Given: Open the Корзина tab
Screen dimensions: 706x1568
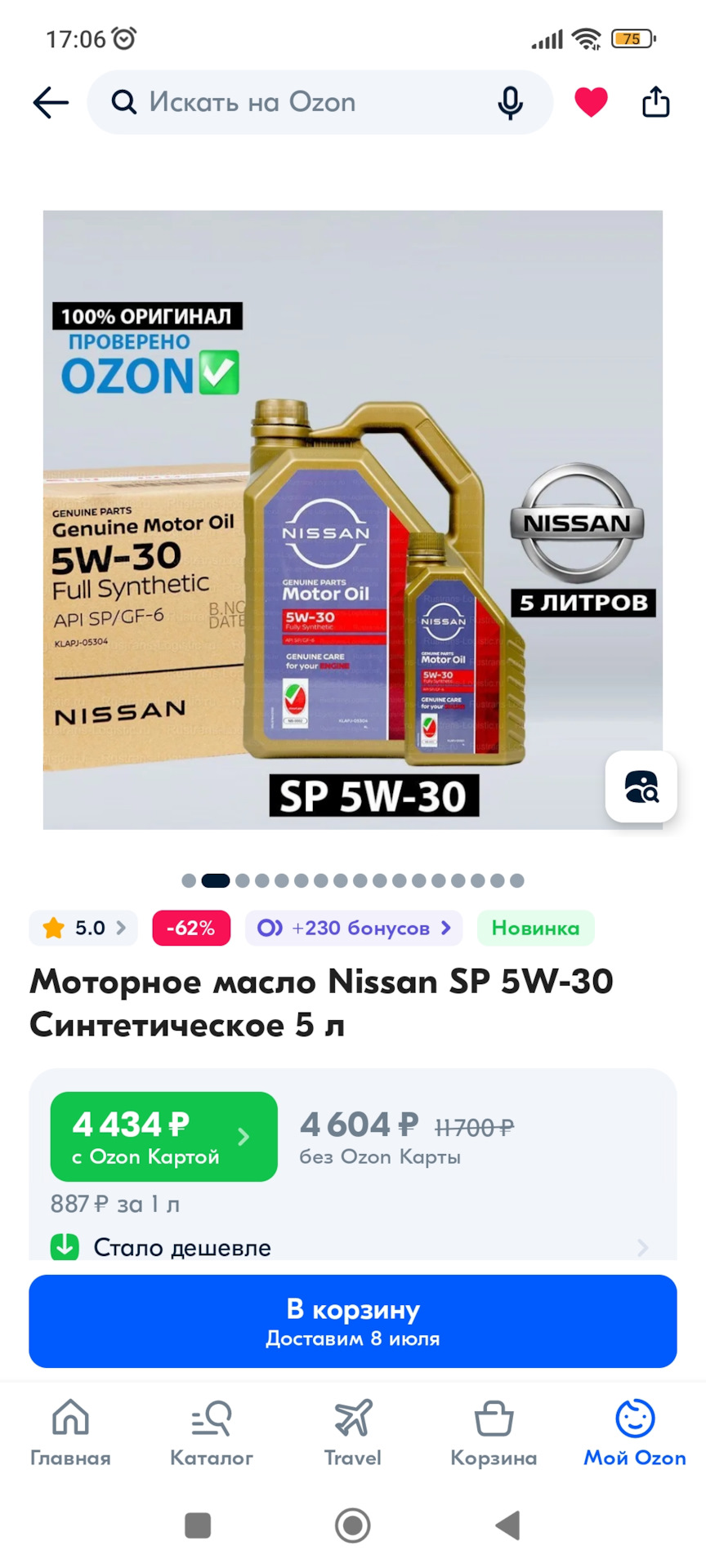Looking at the screenshot, I should coord(494,1433).
